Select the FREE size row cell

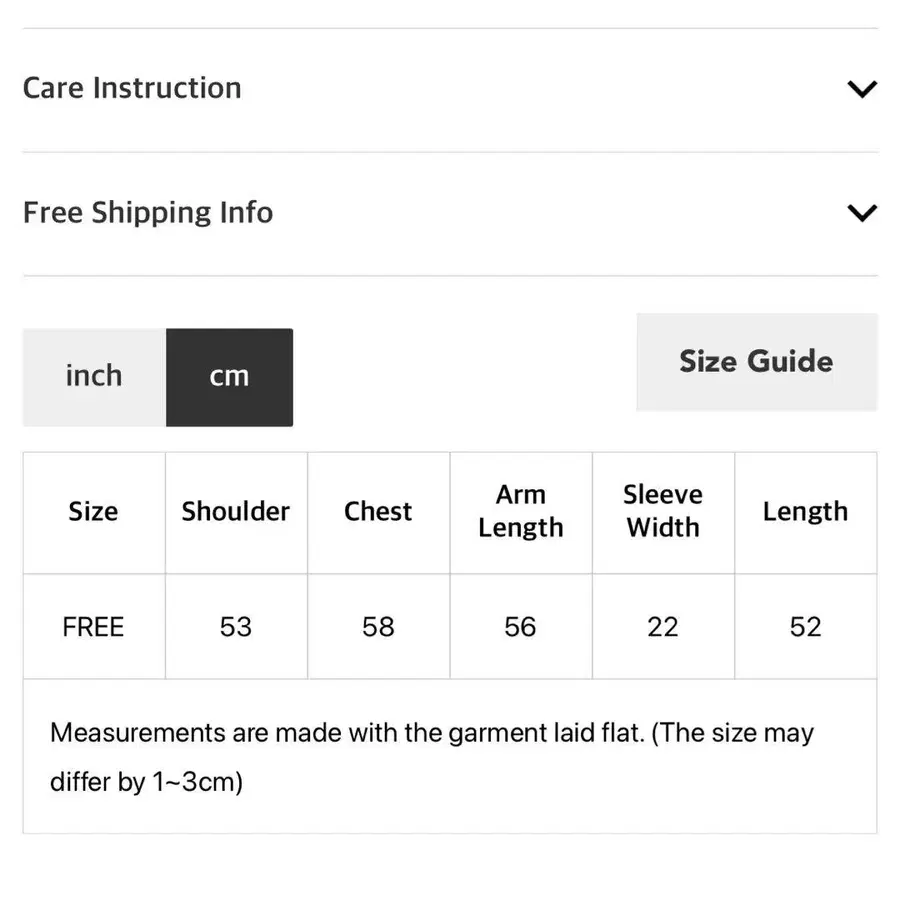(x=93, y=627)
